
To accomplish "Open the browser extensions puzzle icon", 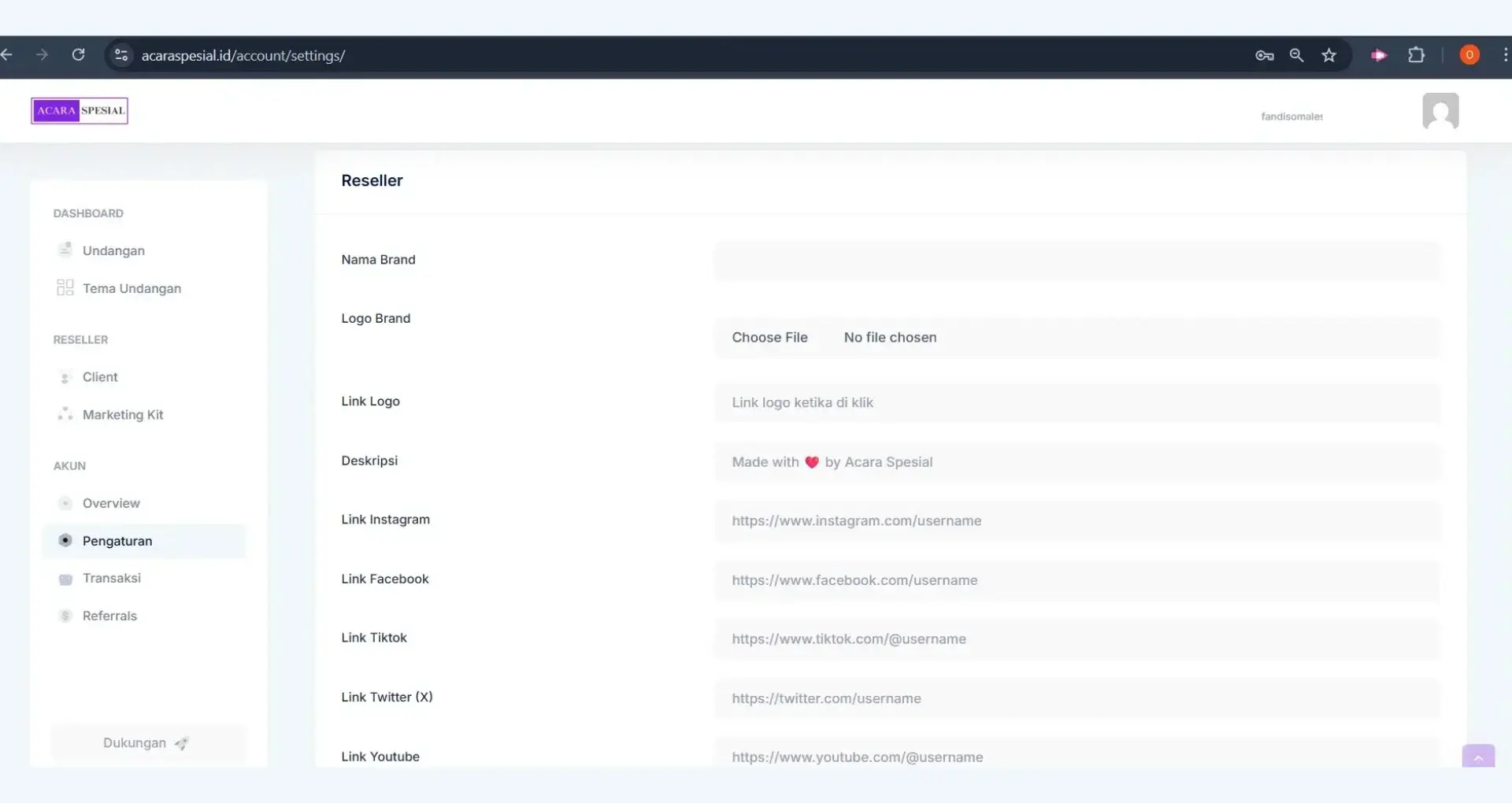I will [x=1416, y=55].
